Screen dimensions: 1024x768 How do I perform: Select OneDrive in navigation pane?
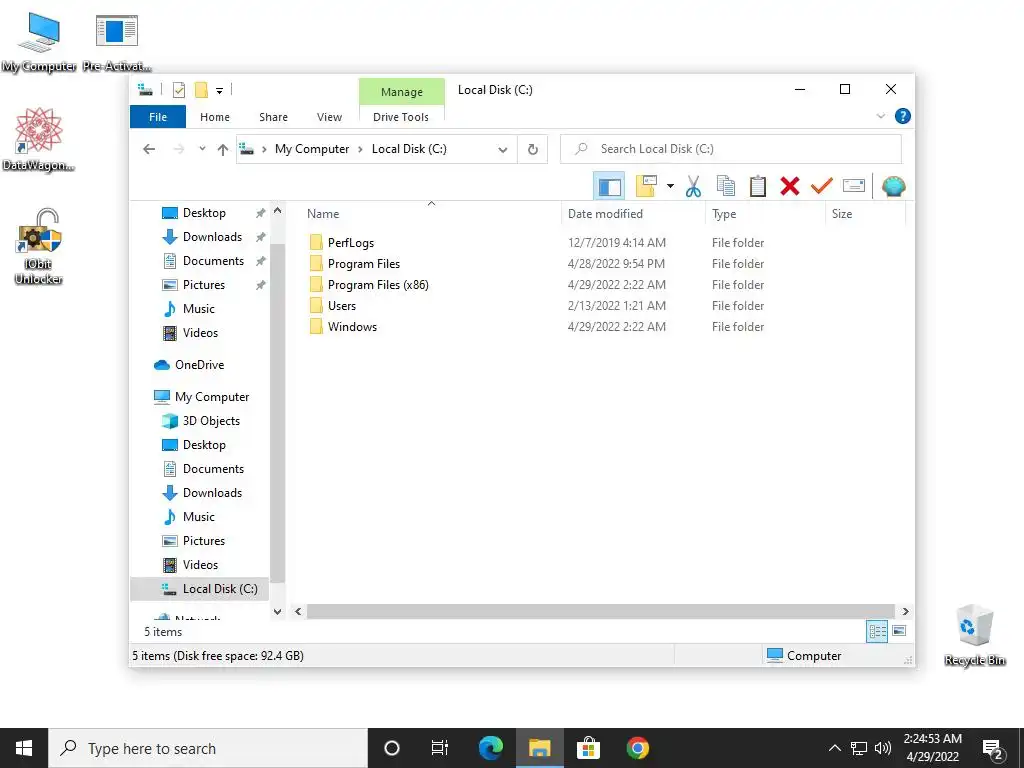pos(199,365)
